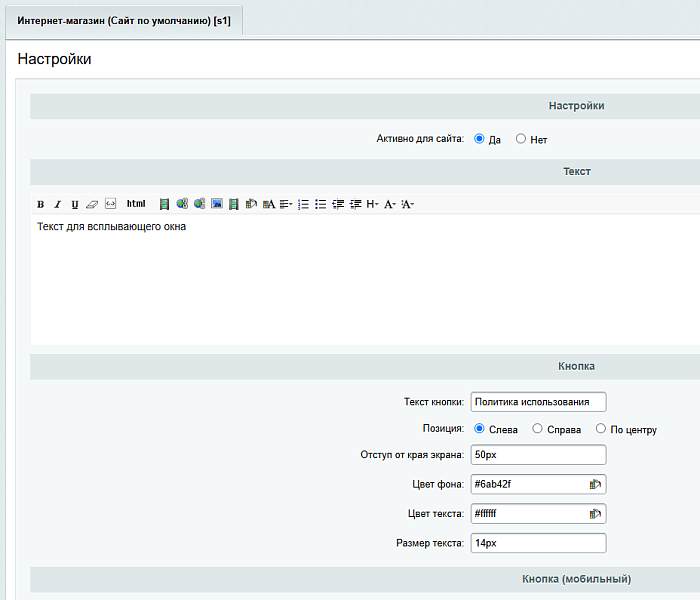Insert a numbered list in the editor
The height and width of the screenshot is (600, 700).
[303, 204]
